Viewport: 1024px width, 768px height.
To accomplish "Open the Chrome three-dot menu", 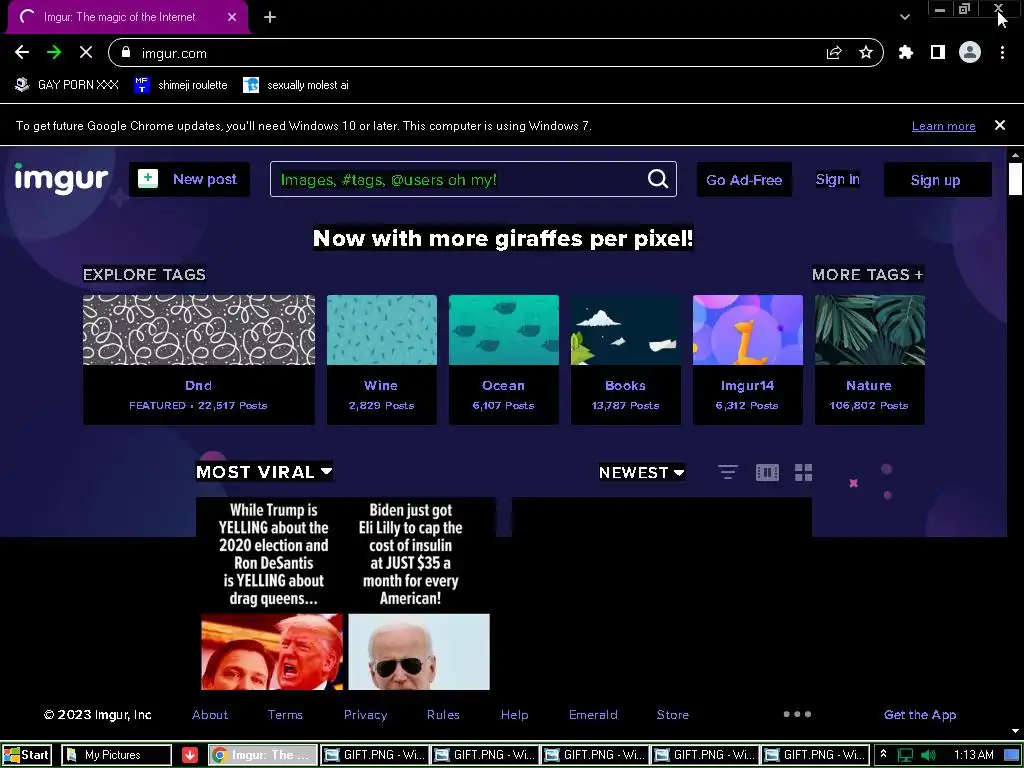I will (x=1002, y=52).
